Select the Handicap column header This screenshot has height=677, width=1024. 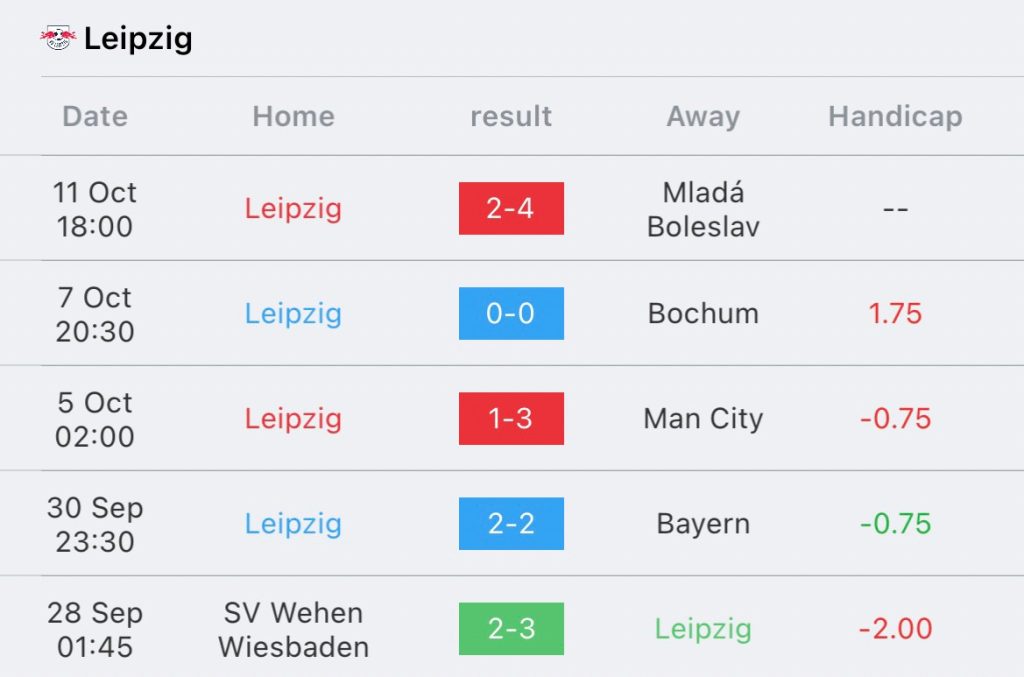(x=895, y=116)
